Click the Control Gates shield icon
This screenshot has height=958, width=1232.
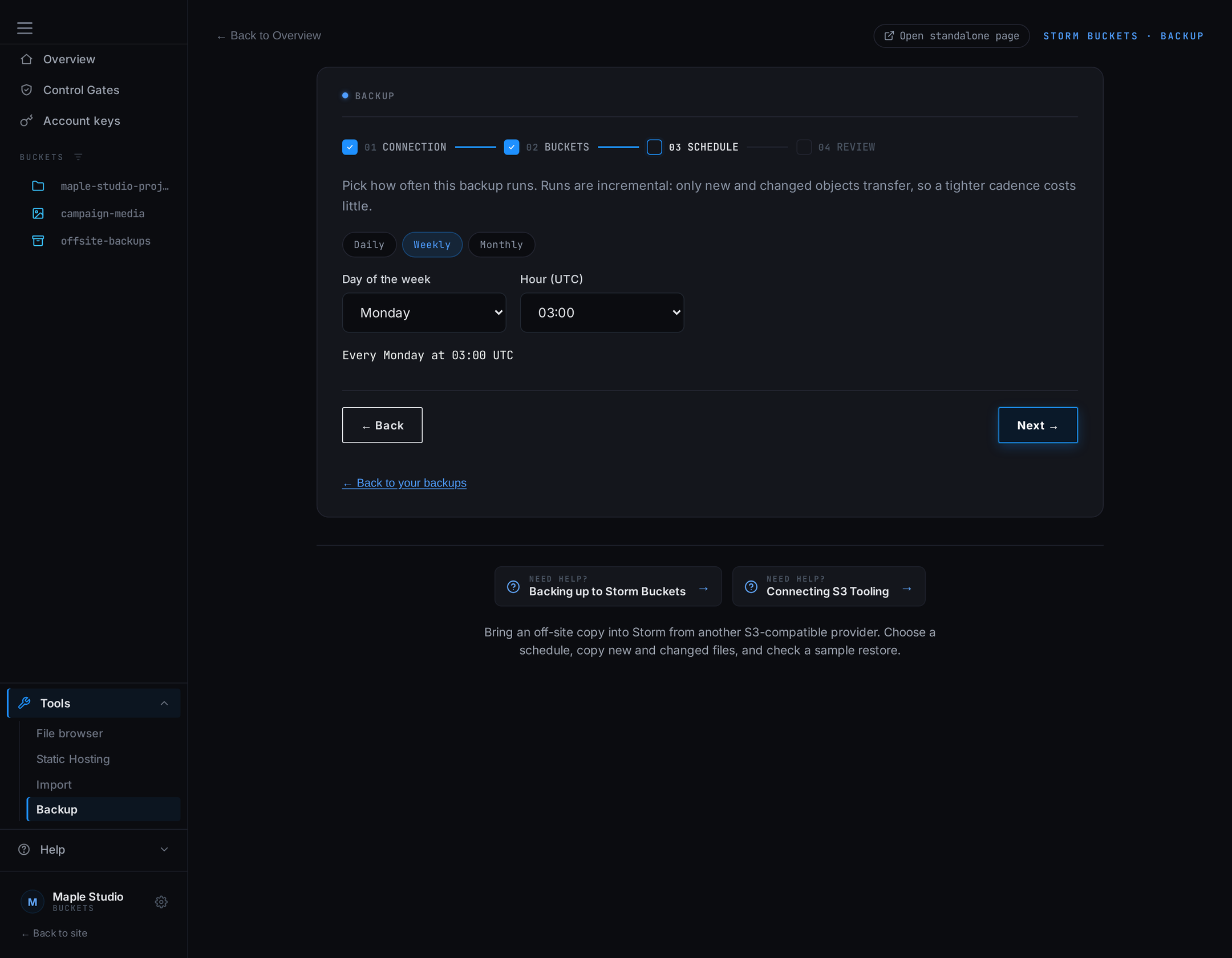(26, 90)
